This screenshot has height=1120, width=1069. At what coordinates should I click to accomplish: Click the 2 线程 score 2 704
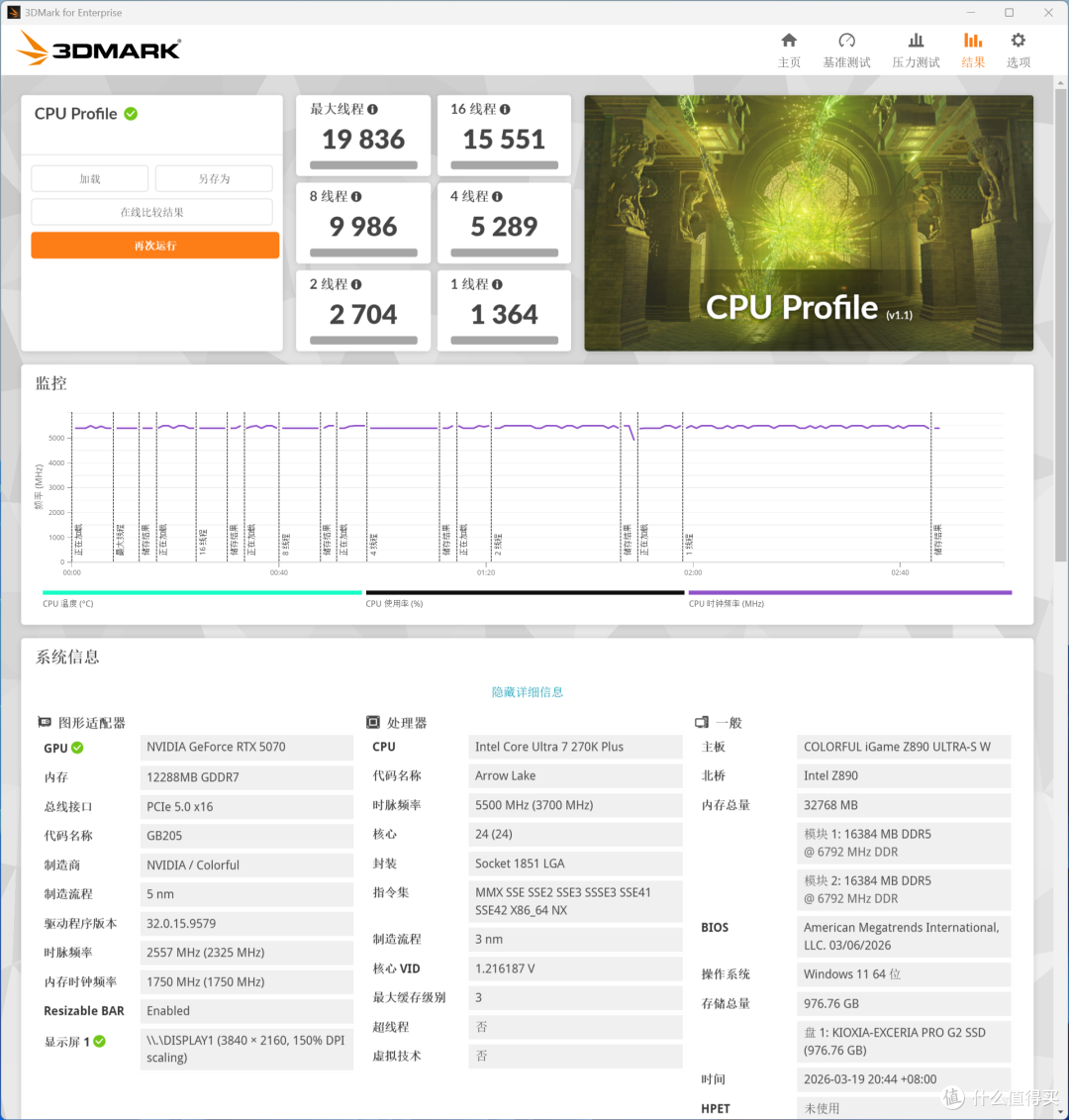tap(363, 315)
